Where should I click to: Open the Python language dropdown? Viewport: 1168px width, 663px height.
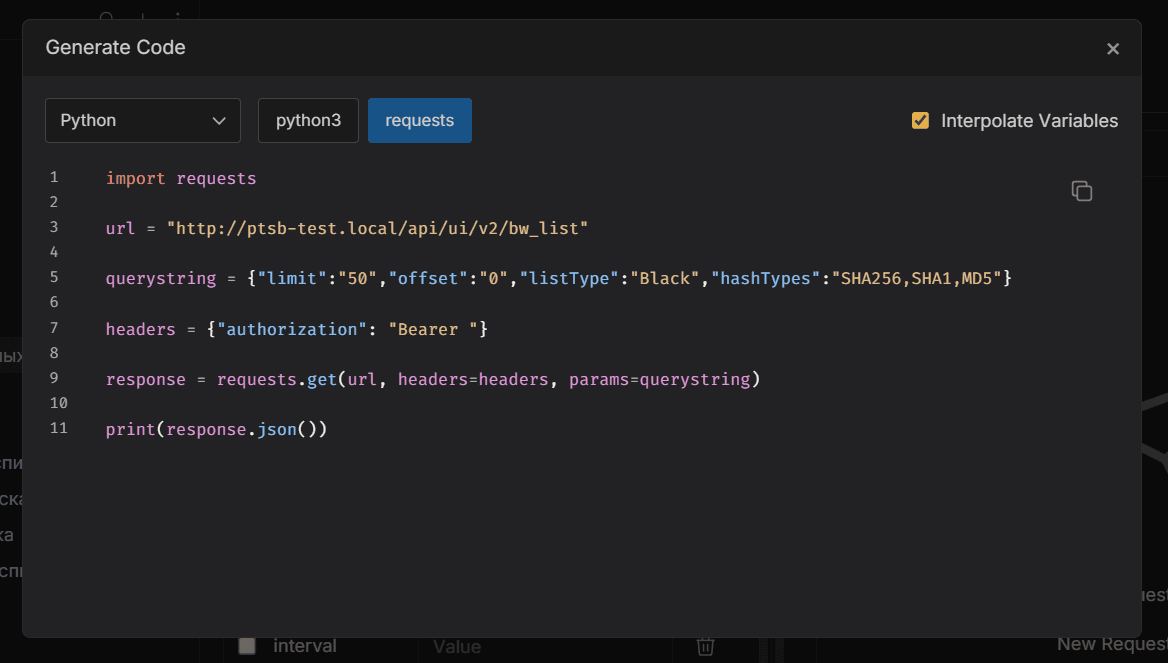tap(143, 121)
